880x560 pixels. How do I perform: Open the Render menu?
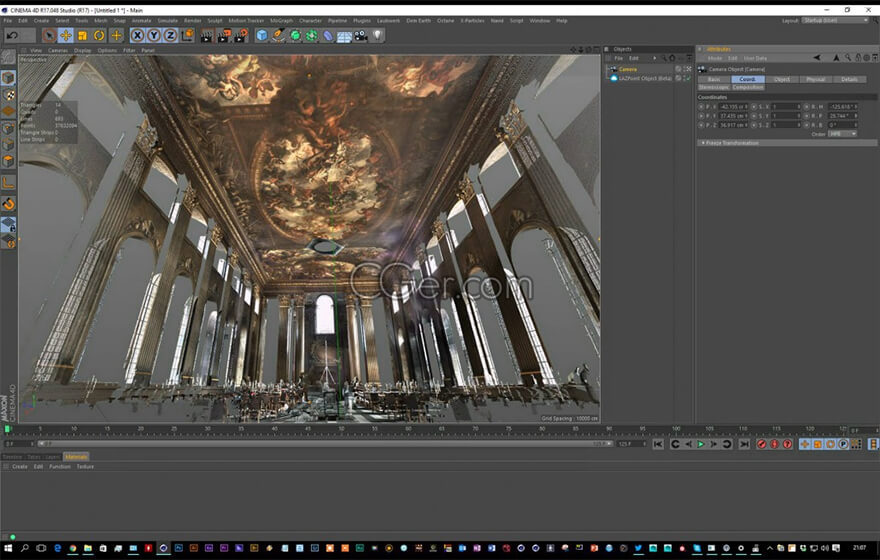192,21
